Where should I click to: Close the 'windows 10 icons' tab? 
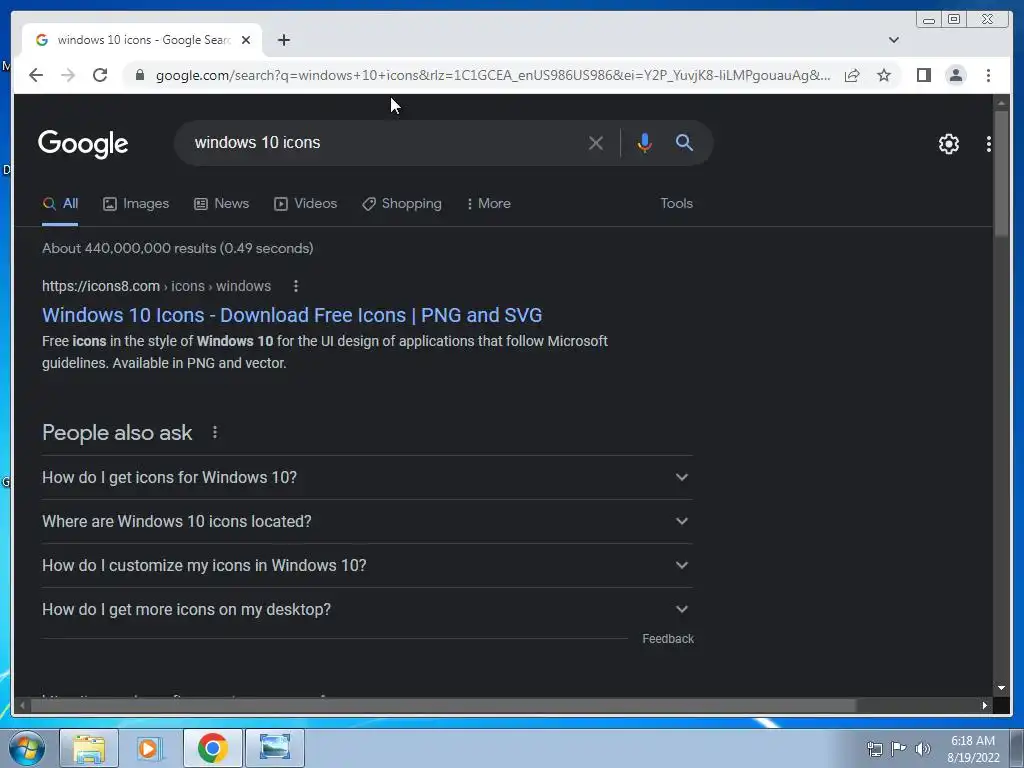click(246, 40)
